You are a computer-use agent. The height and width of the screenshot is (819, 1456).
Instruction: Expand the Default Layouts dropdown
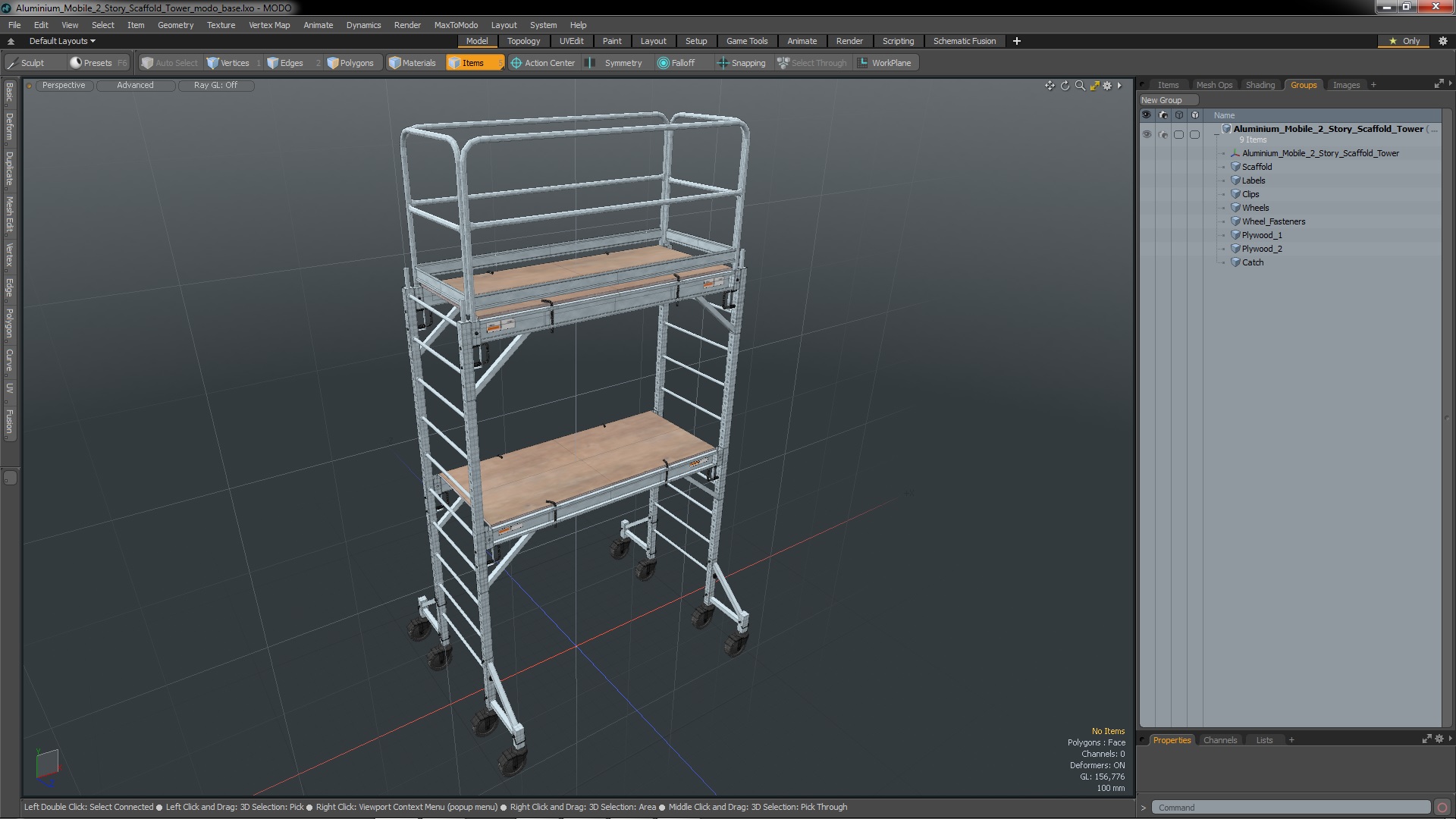coord(60,40)
